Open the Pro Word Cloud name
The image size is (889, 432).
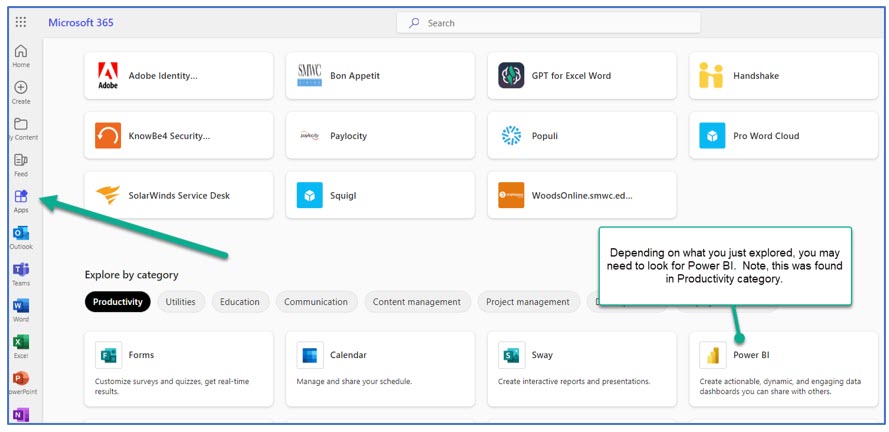click(766, 135)
